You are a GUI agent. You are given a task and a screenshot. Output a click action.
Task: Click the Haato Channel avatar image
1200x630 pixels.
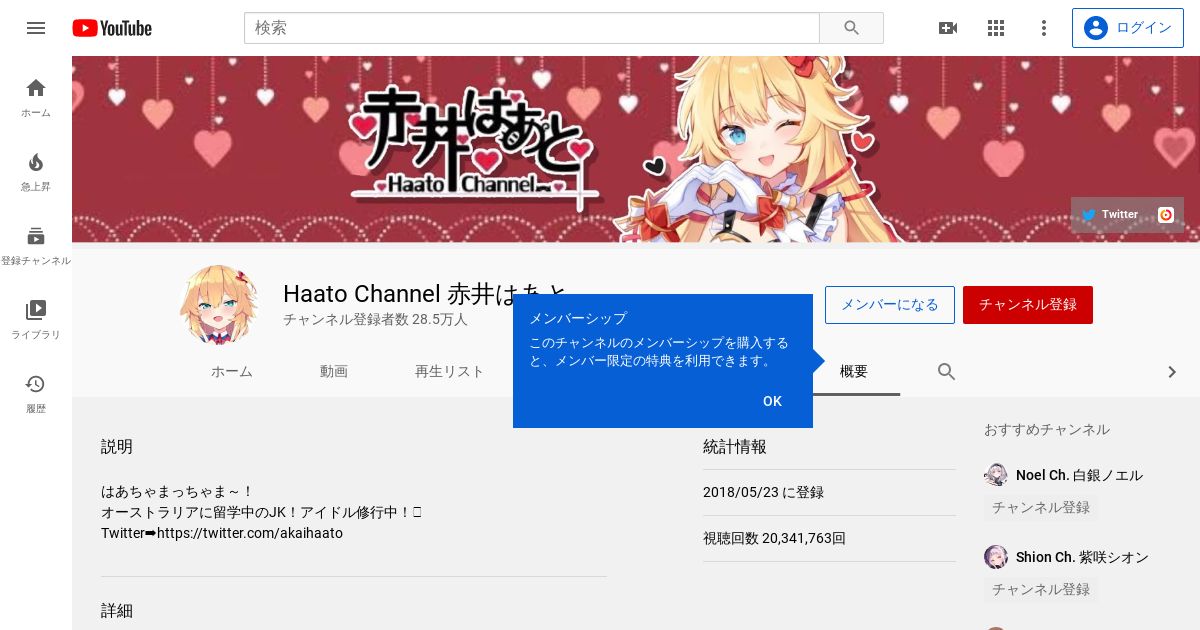[x=218, y=304]
